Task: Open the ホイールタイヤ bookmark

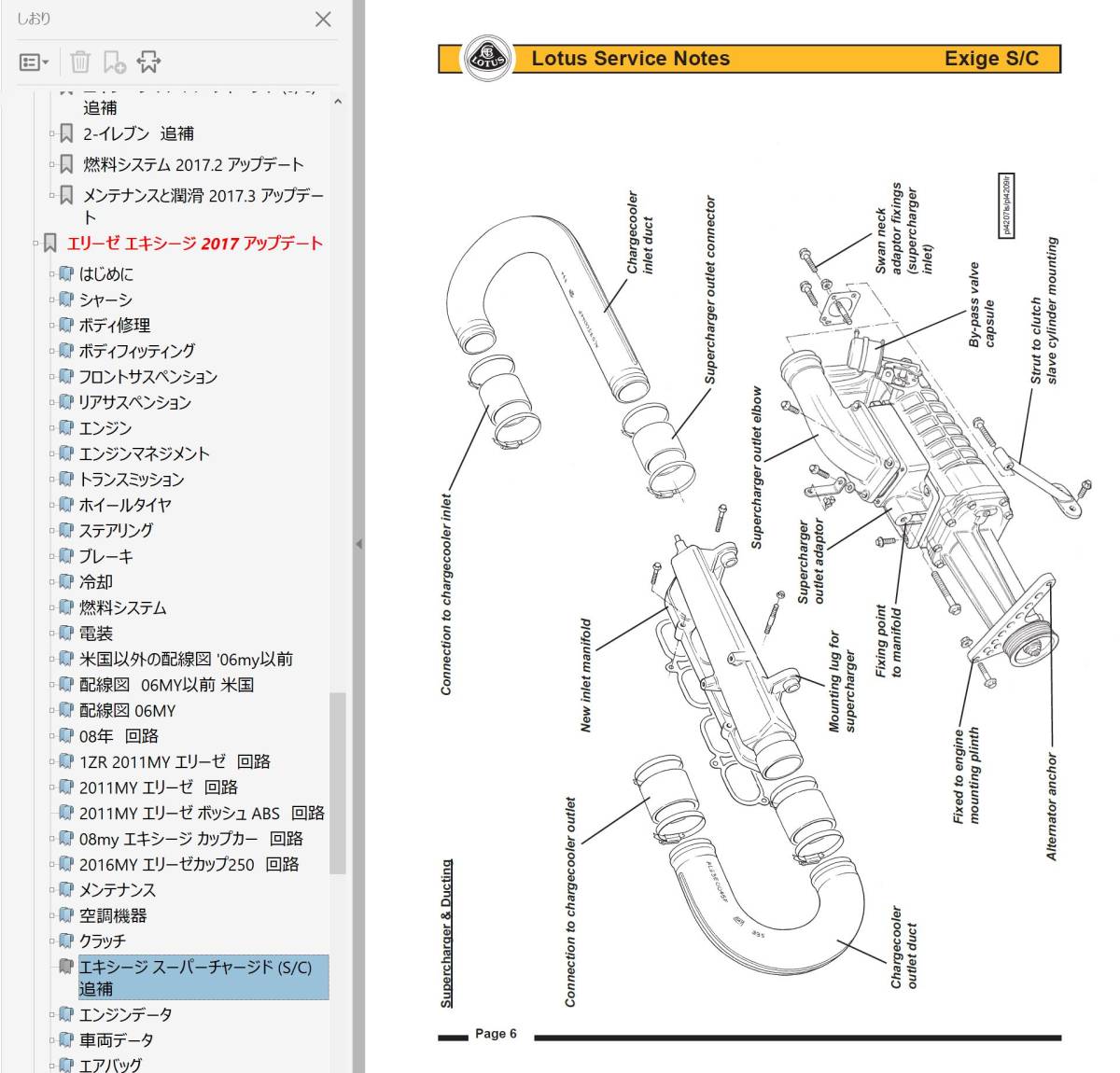Action: (x=124, y=505)
